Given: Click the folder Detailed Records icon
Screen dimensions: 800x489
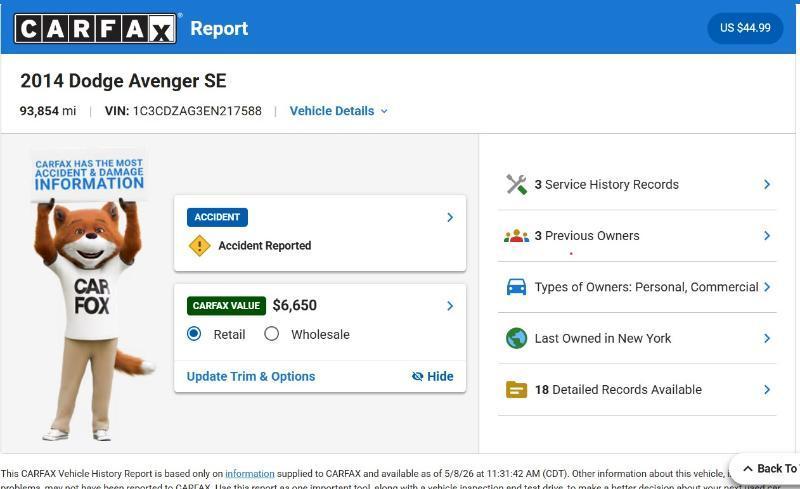Looking at the screenshot, I should coord(516,389).
